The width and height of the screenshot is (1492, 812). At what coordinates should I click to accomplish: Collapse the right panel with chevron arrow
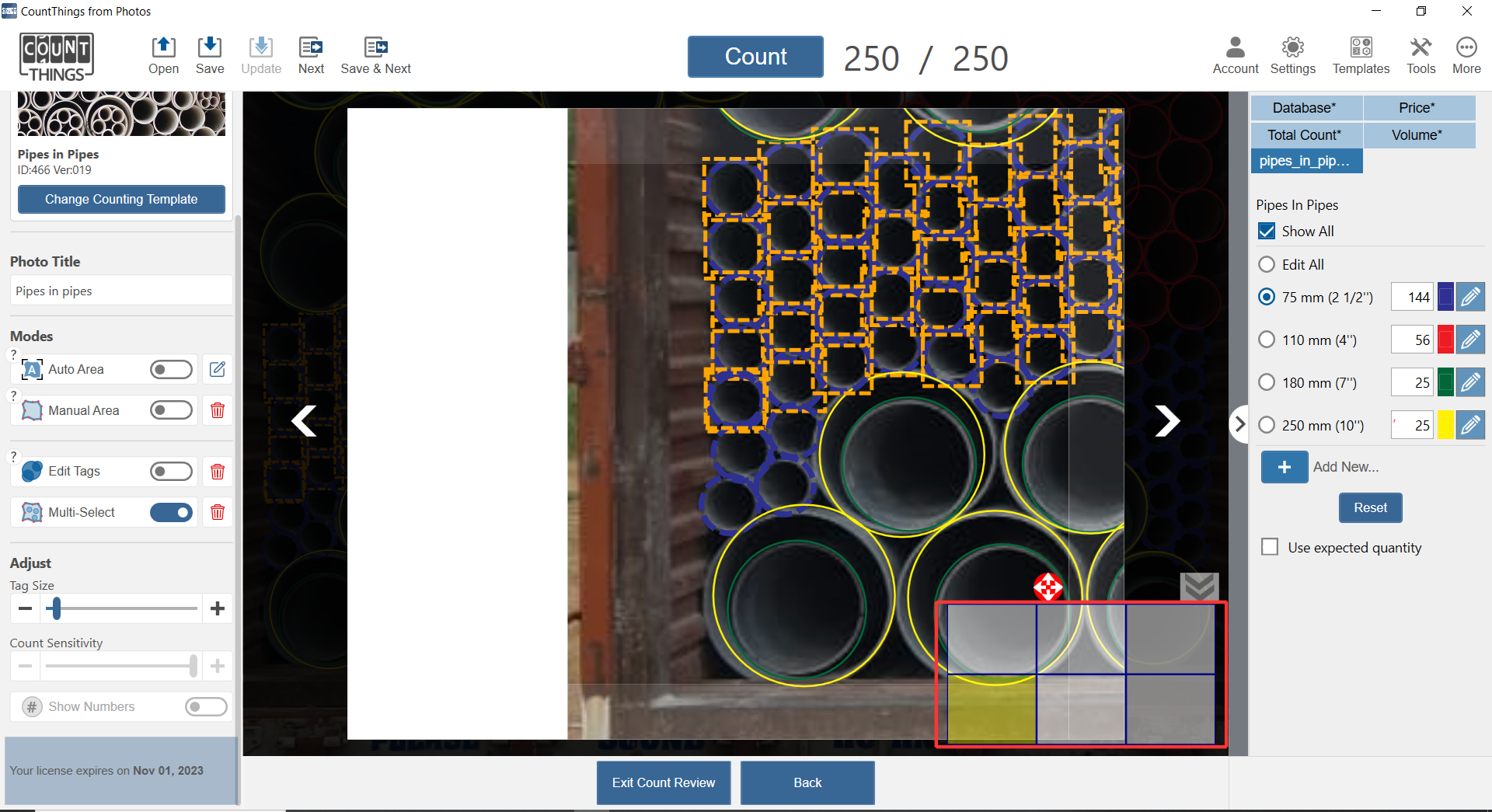click(x=1239, y=424)
